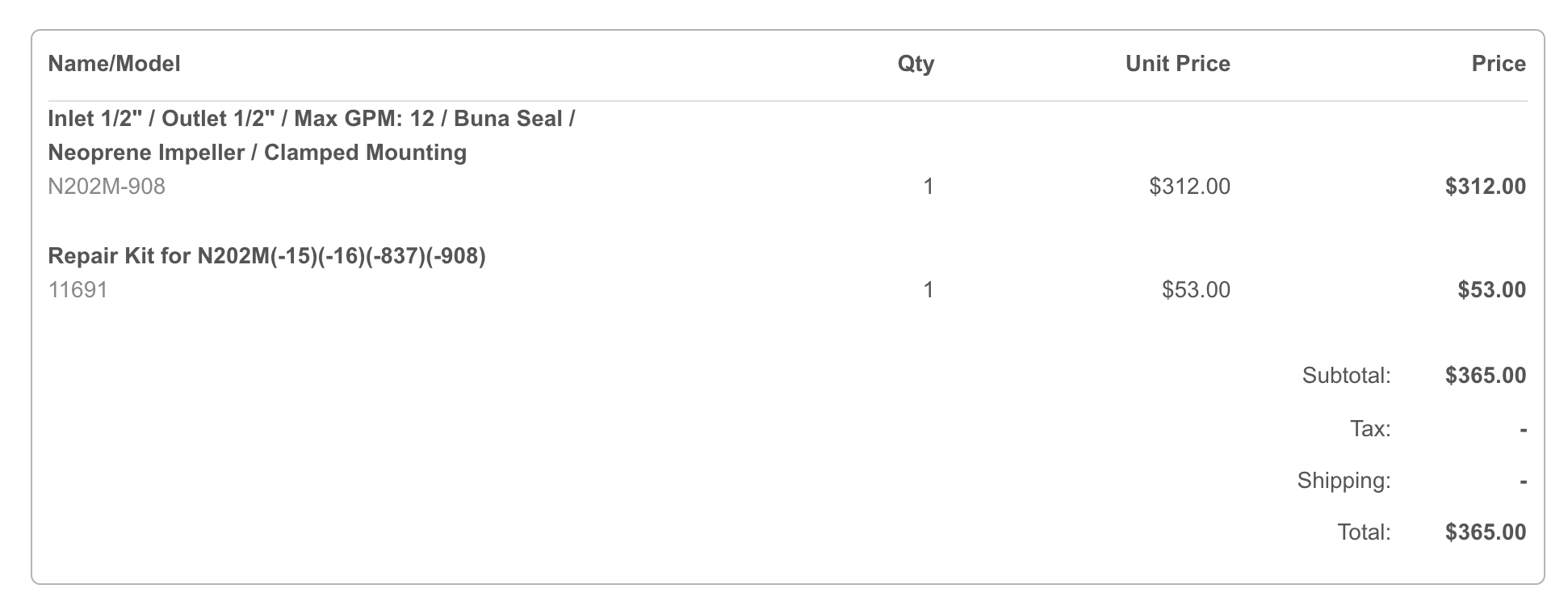Click the quantity 1 for N202M-908
1568x593 pixels.
pos(929,187)
